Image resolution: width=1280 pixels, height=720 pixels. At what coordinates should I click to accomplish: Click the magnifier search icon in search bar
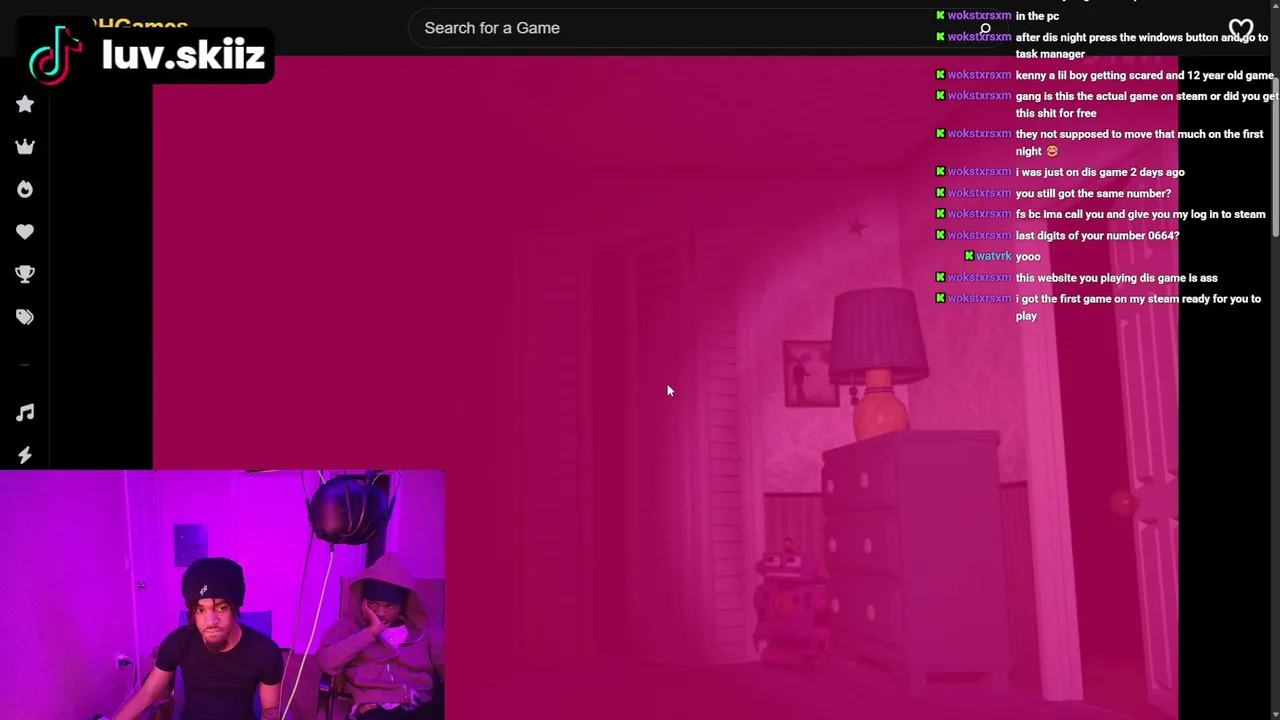[x=985, y=28]
